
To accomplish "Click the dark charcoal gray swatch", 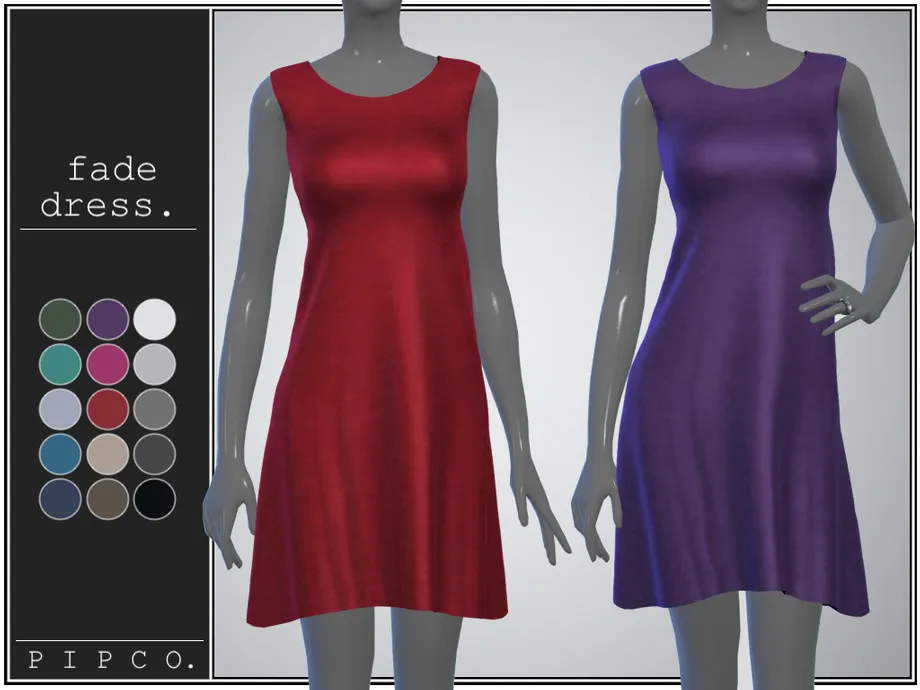I will point(155,454).
